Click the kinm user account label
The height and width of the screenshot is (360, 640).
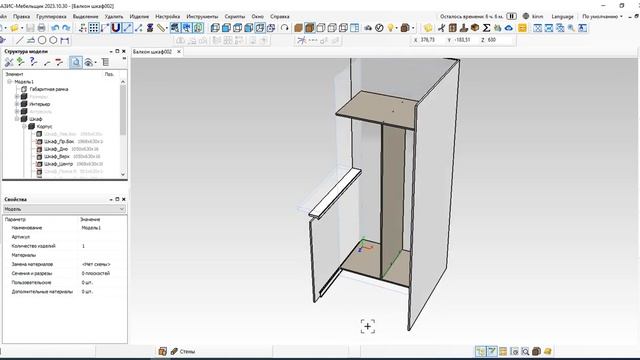[x=538, y=16]
